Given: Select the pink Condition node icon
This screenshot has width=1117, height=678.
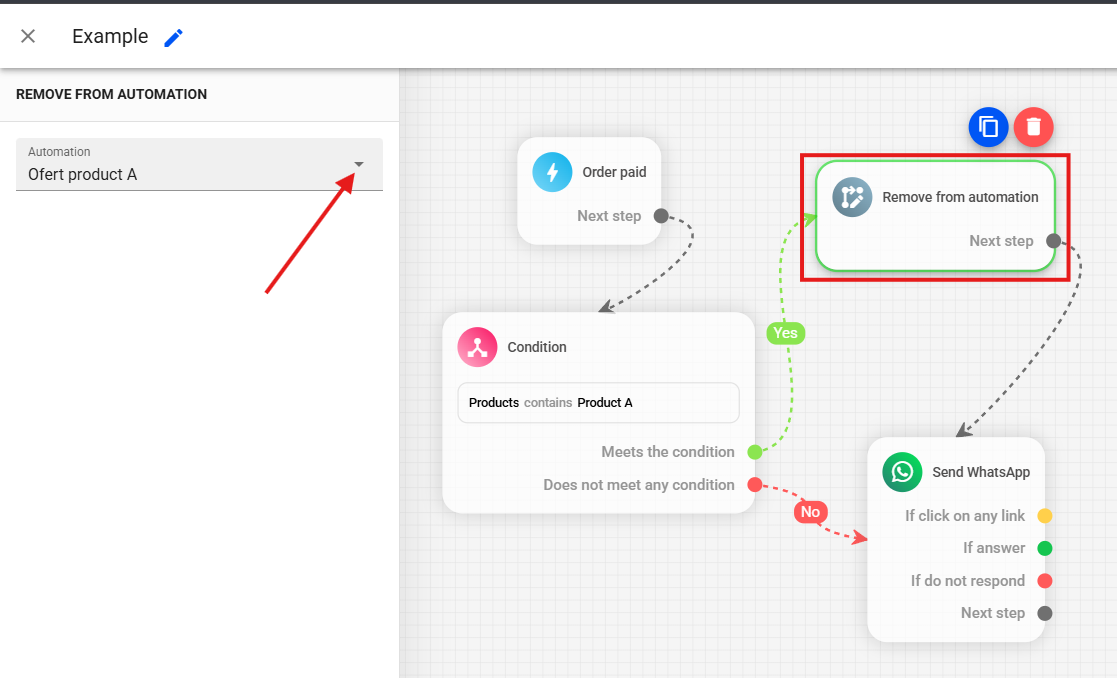Looking at the screenshot, I should pos(477,347).
